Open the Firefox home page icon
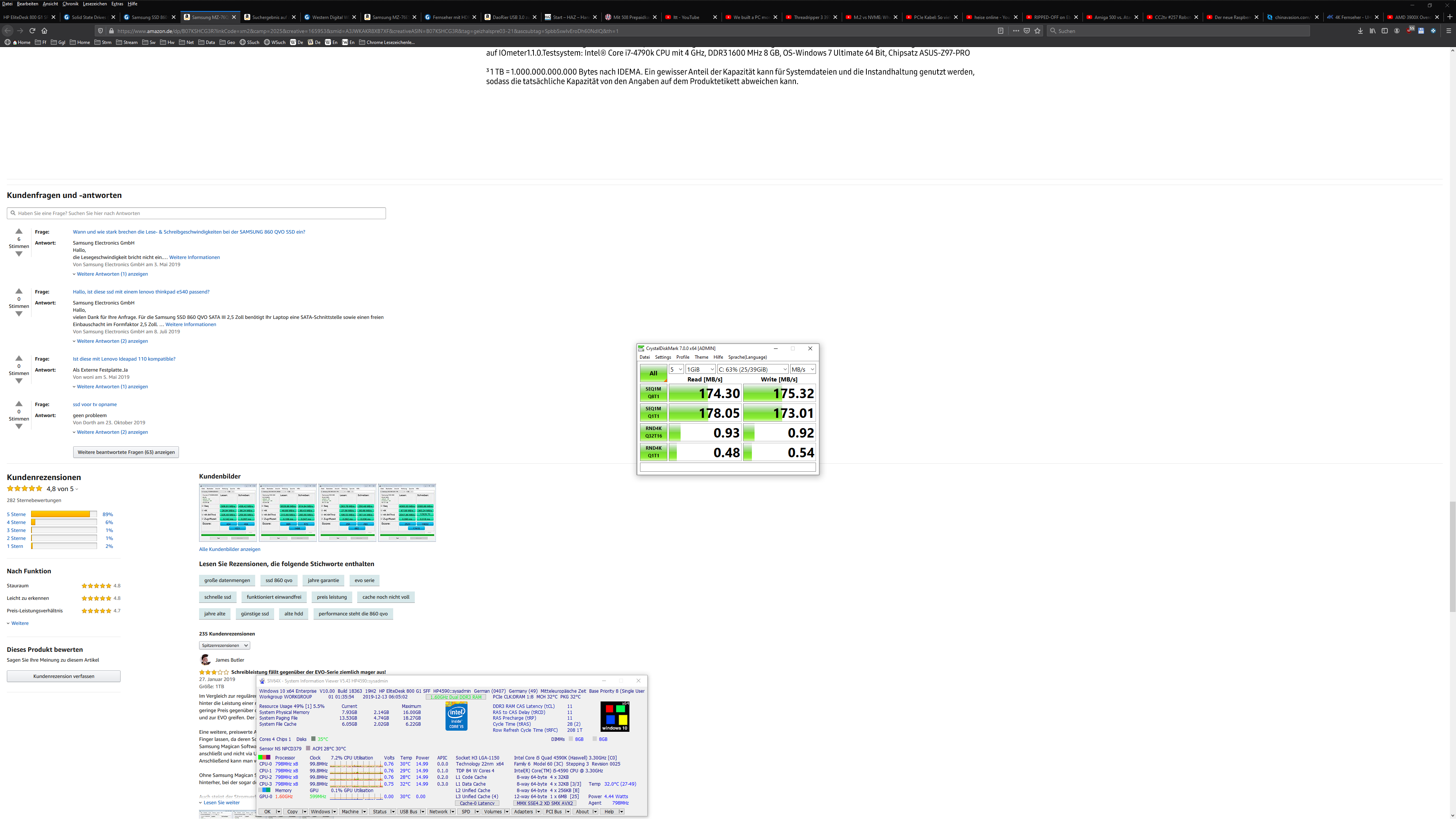This screenshot has width=1456, height=819. pos(45,30)
